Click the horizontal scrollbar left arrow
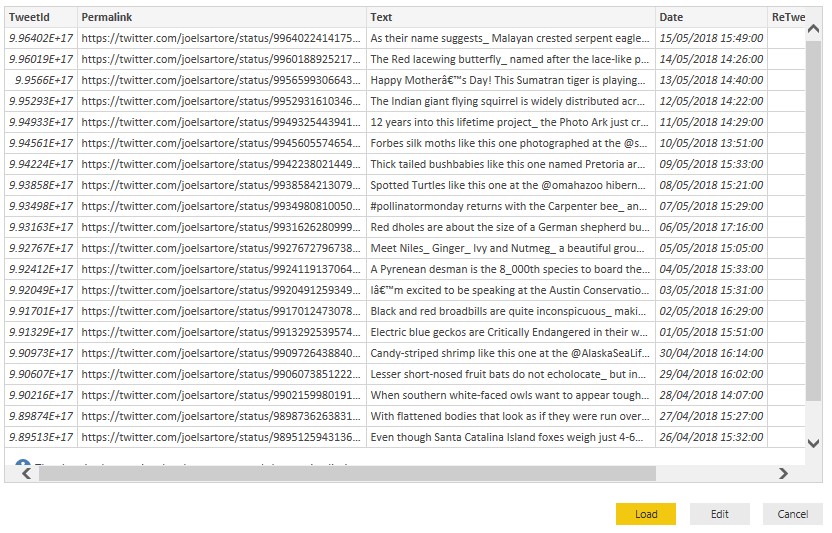832x533 pixels. tap(27, 474)
